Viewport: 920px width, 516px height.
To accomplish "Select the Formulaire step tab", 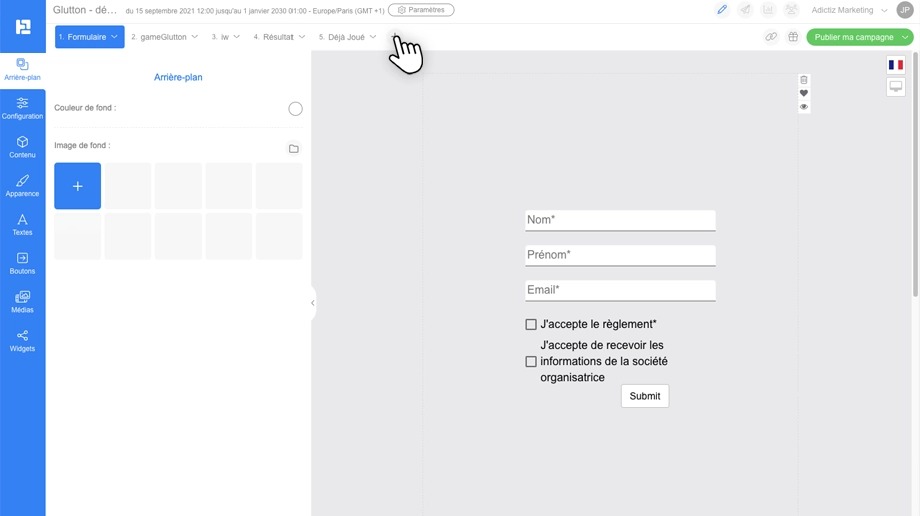I will point(90,37).
